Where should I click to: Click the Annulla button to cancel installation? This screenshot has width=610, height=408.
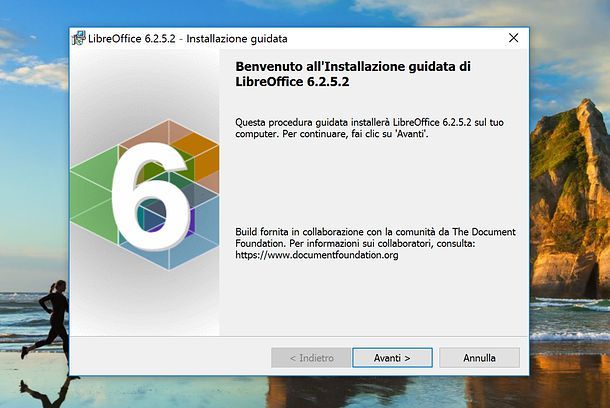[x=479, y=357]
